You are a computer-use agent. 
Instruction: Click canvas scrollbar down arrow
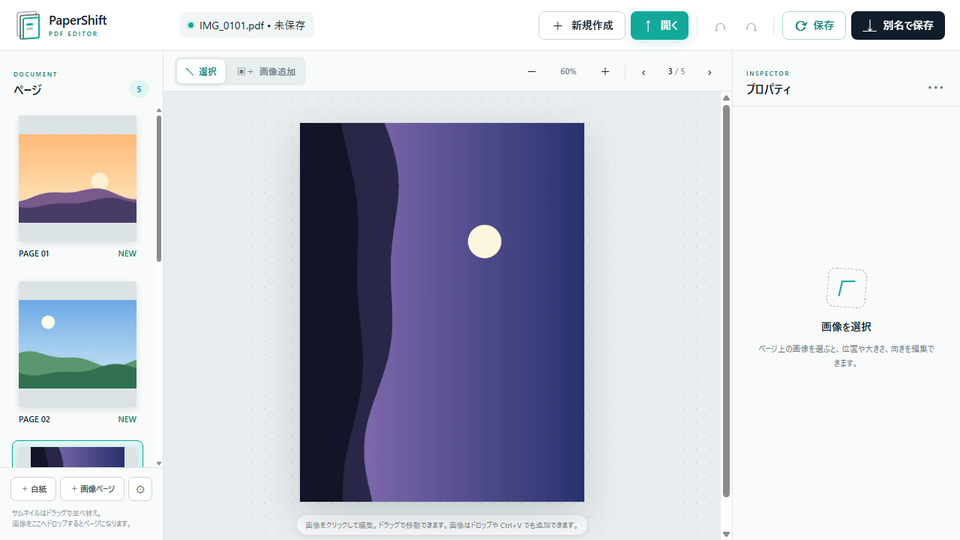pyautogui.click(x=726, y=534)
